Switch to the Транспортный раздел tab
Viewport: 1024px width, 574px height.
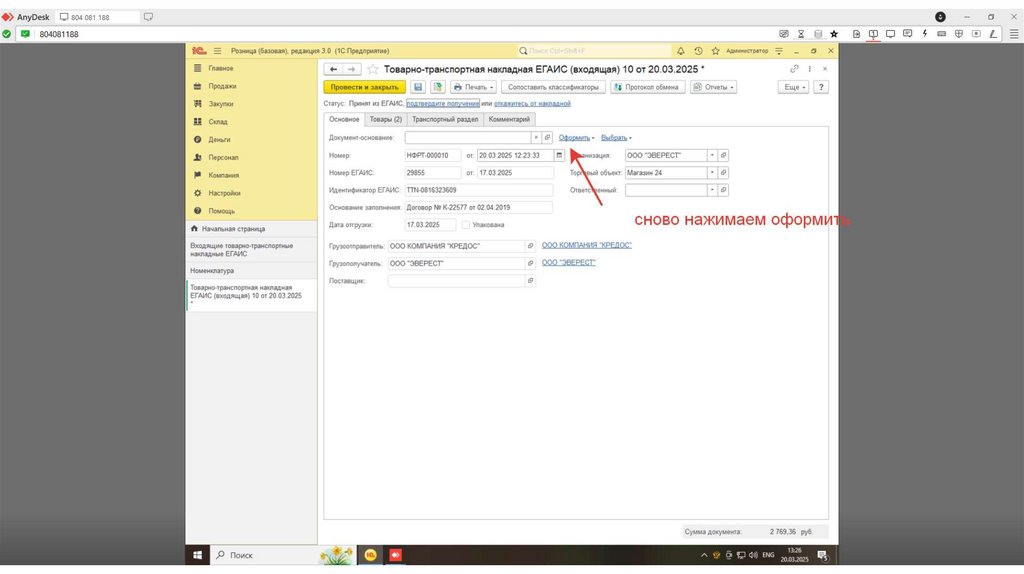(x=445, y=119)
